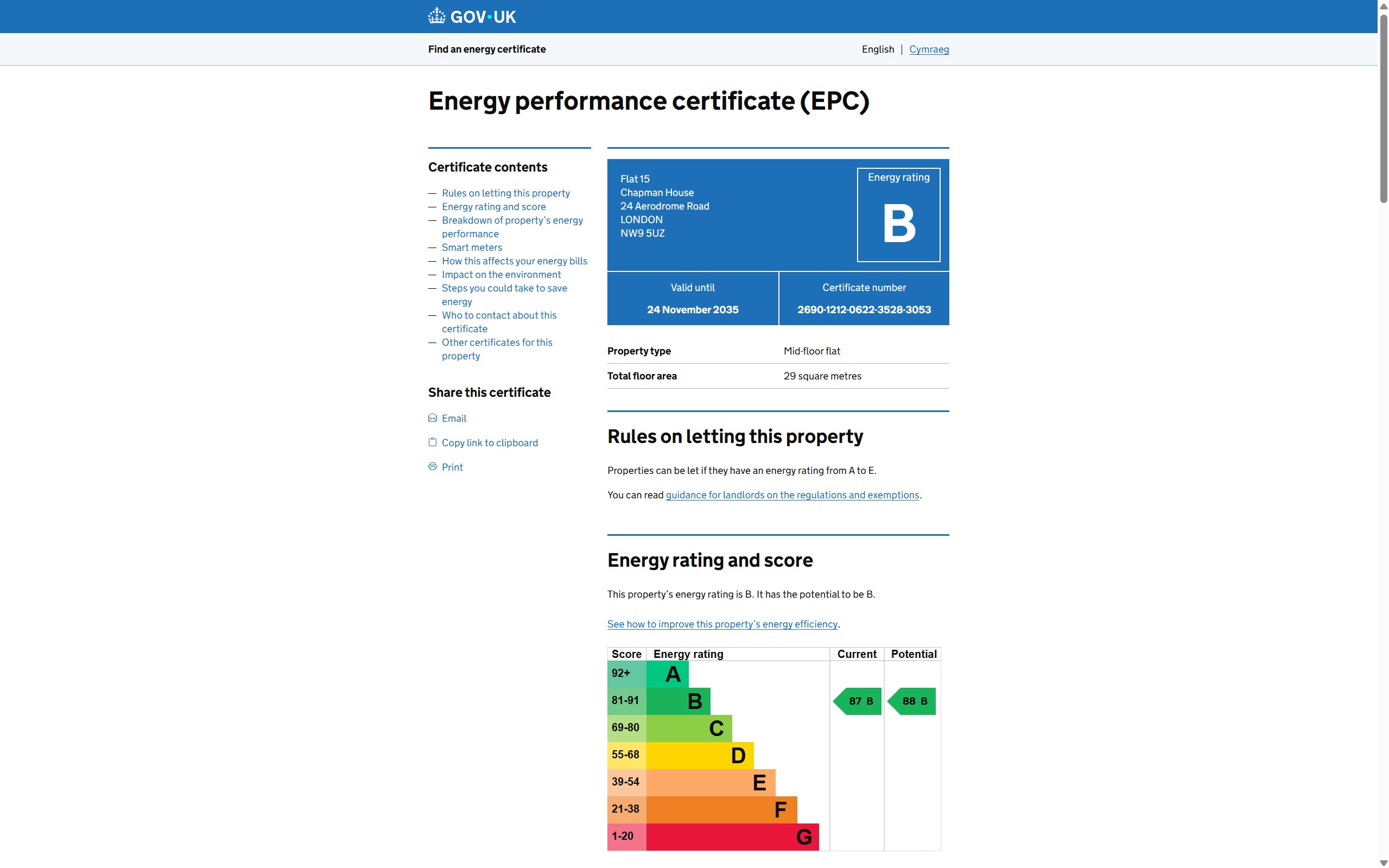Switch language to Cymraeg

pos(929,49)
